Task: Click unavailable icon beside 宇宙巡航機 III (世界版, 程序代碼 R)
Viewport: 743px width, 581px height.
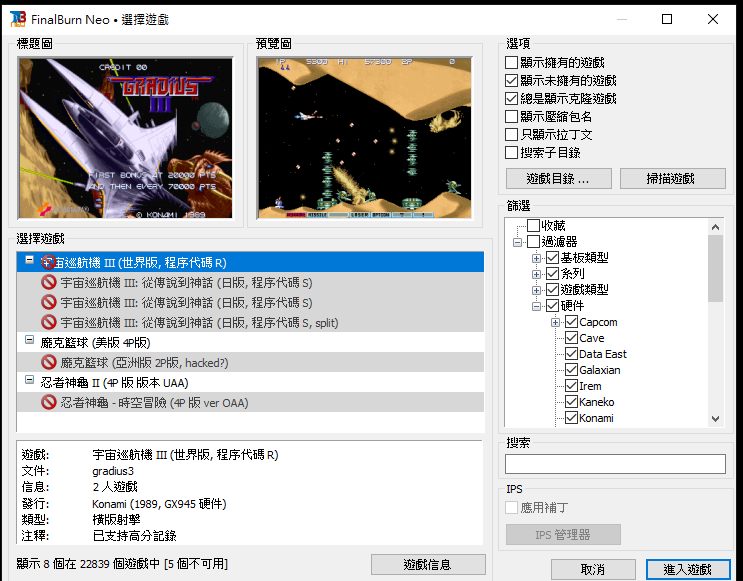Action: point(48,262)
